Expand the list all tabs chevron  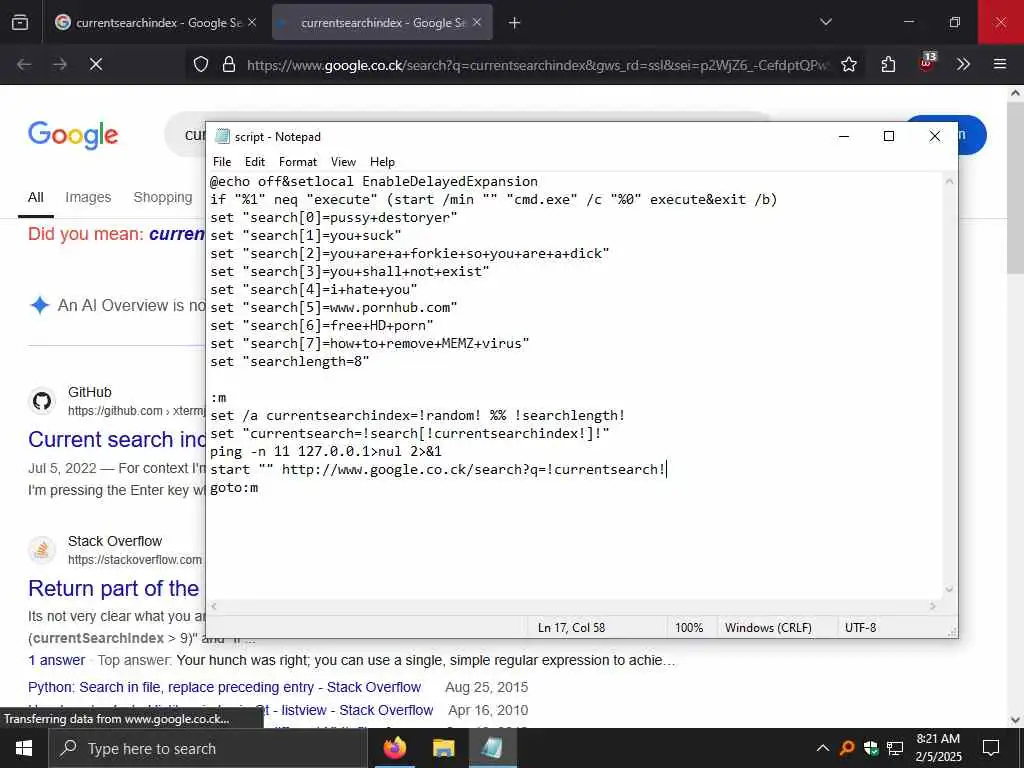pos(825,22)
